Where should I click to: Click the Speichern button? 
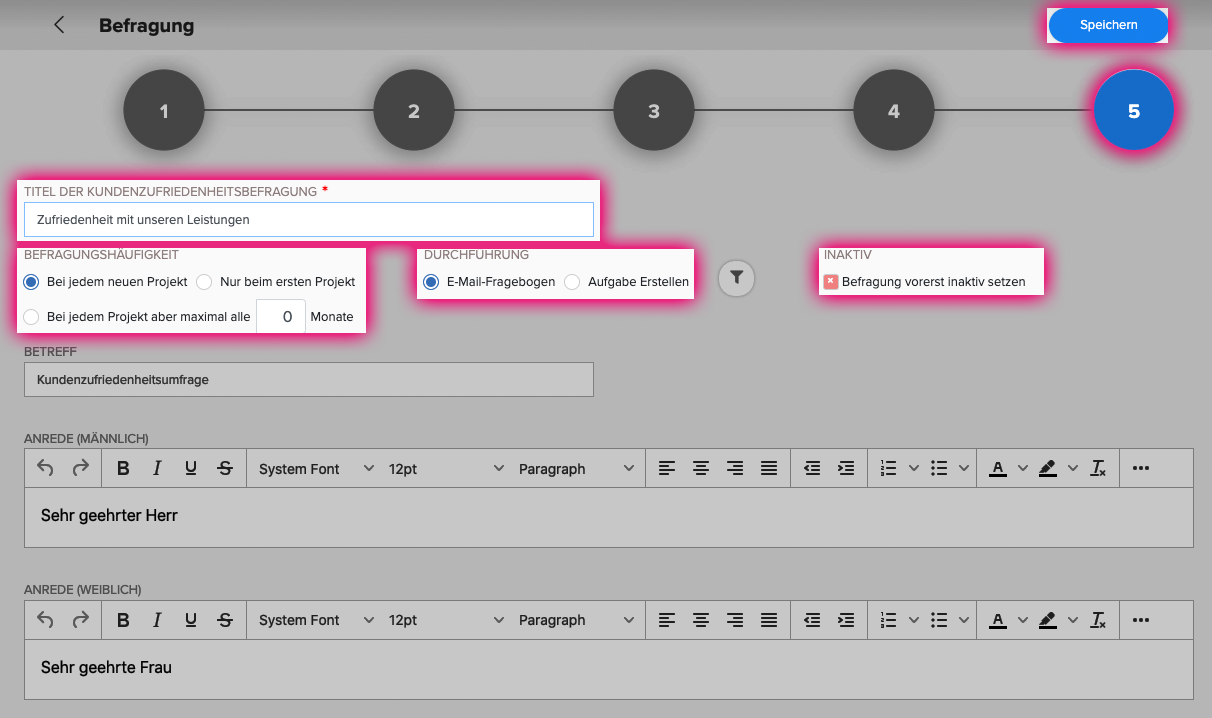[x=1108, y=25]
